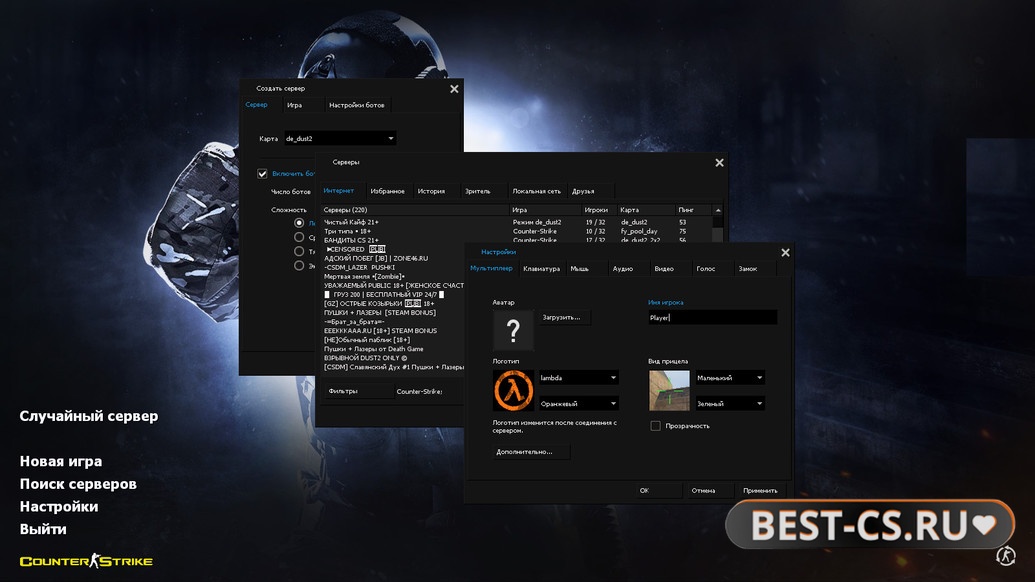
Task: Select server row -CSDM_LAZER PUSHKI
Action: click(393, 268)
